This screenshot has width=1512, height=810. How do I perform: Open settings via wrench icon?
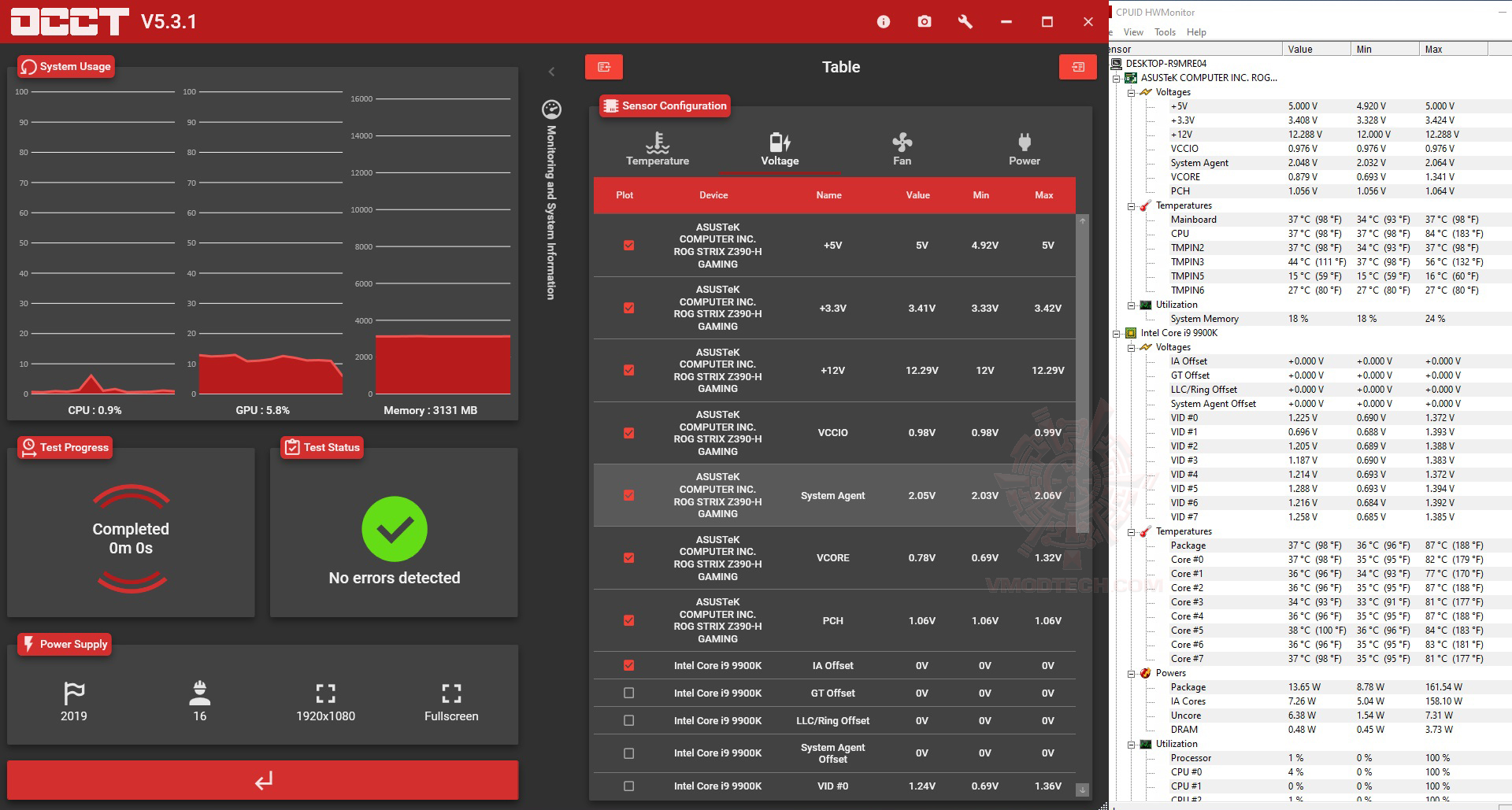965,21
